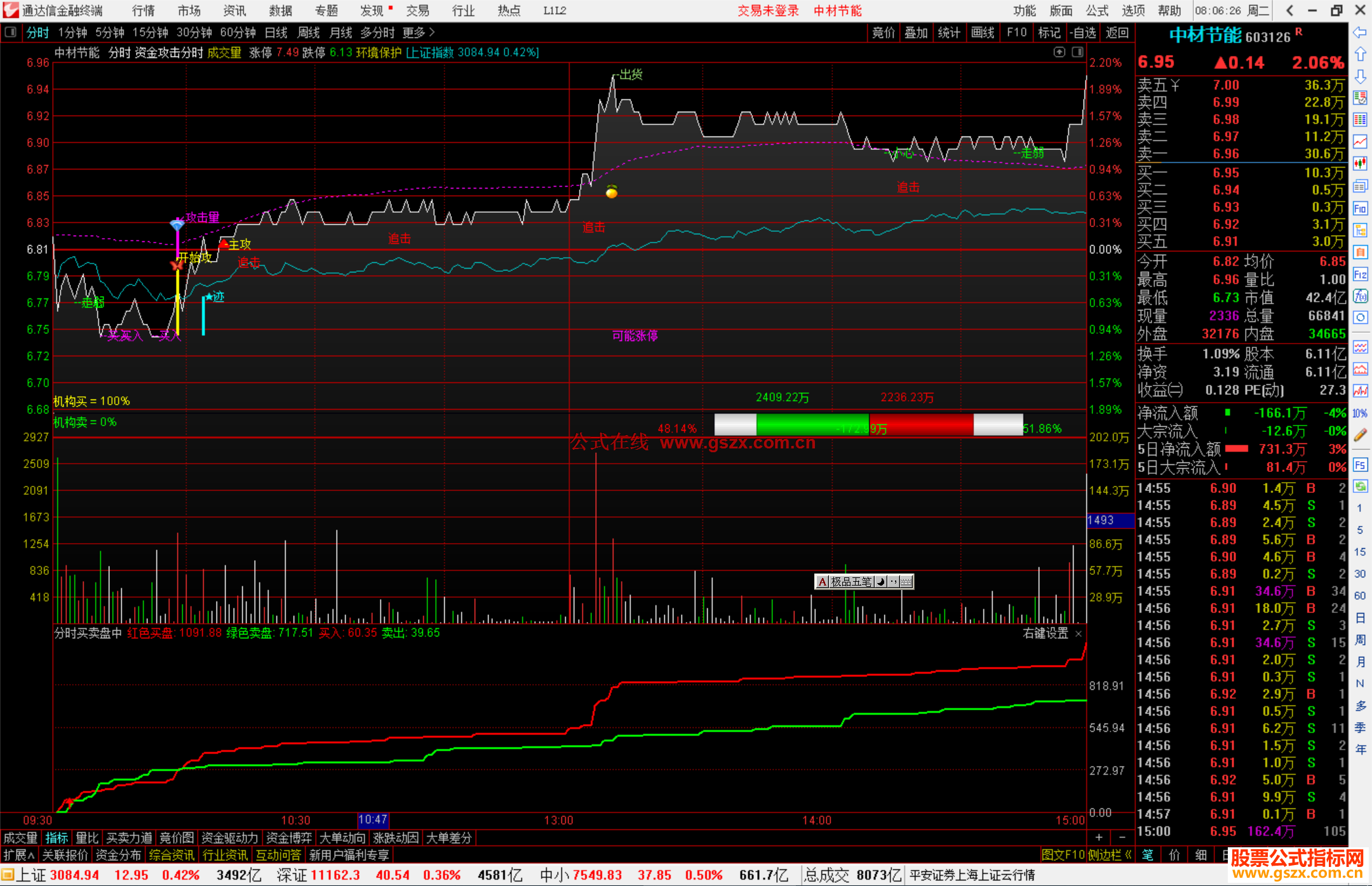The image size is (1372, 886).
Task: Open the f(x) formula manager icon
Action: (x=1360, y=296)
